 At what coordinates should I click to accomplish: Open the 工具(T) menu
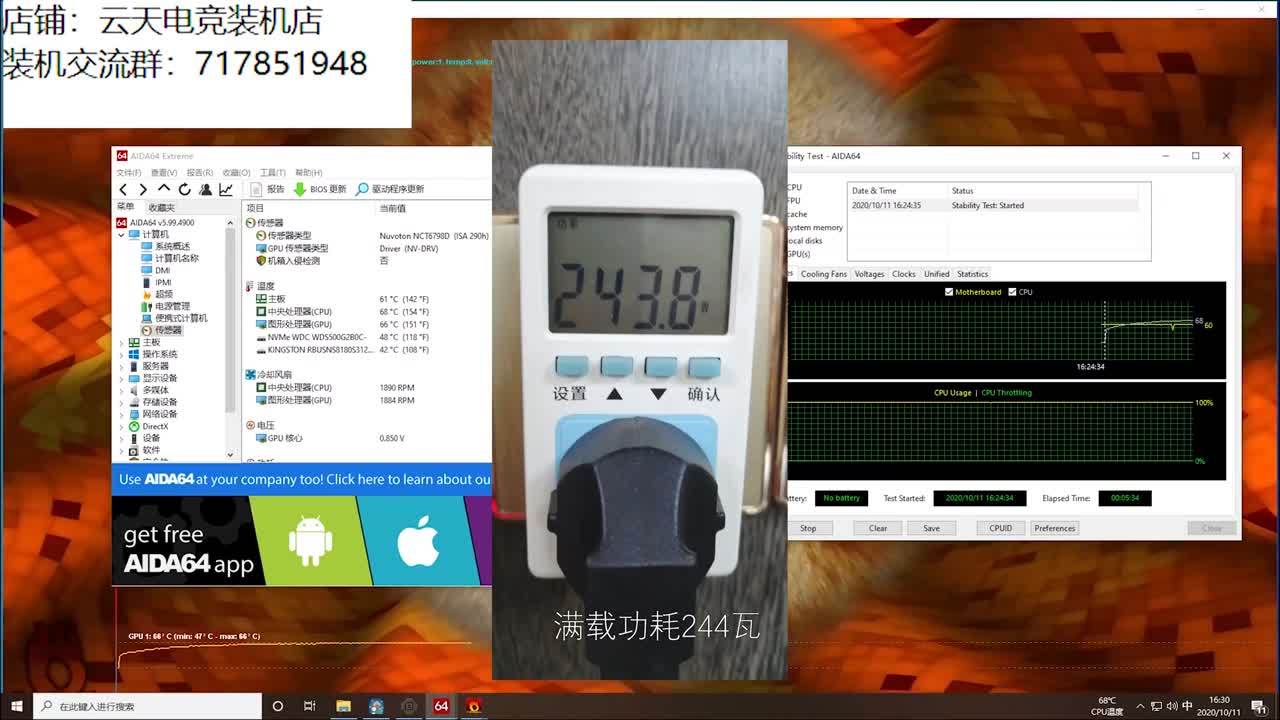tap(273, 172)
